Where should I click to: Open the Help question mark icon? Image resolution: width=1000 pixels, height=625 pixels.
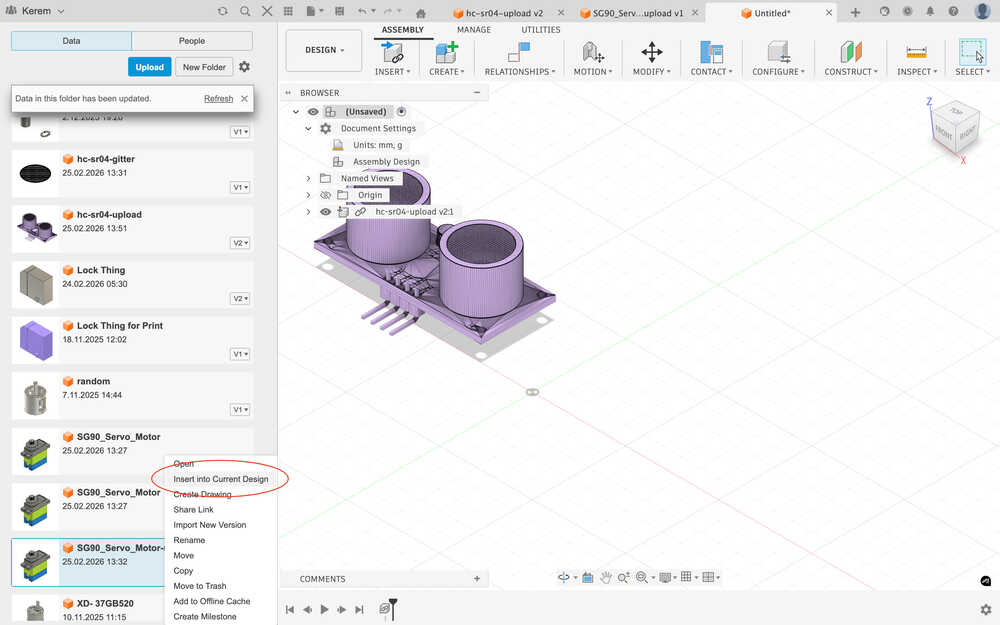tap(953, 11)
